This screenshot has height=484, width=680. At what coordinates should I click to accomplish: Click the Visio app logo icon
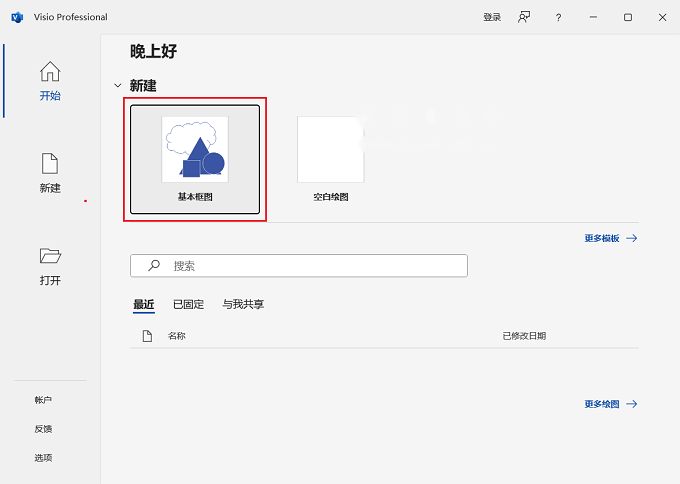click(x=17, y=17)
